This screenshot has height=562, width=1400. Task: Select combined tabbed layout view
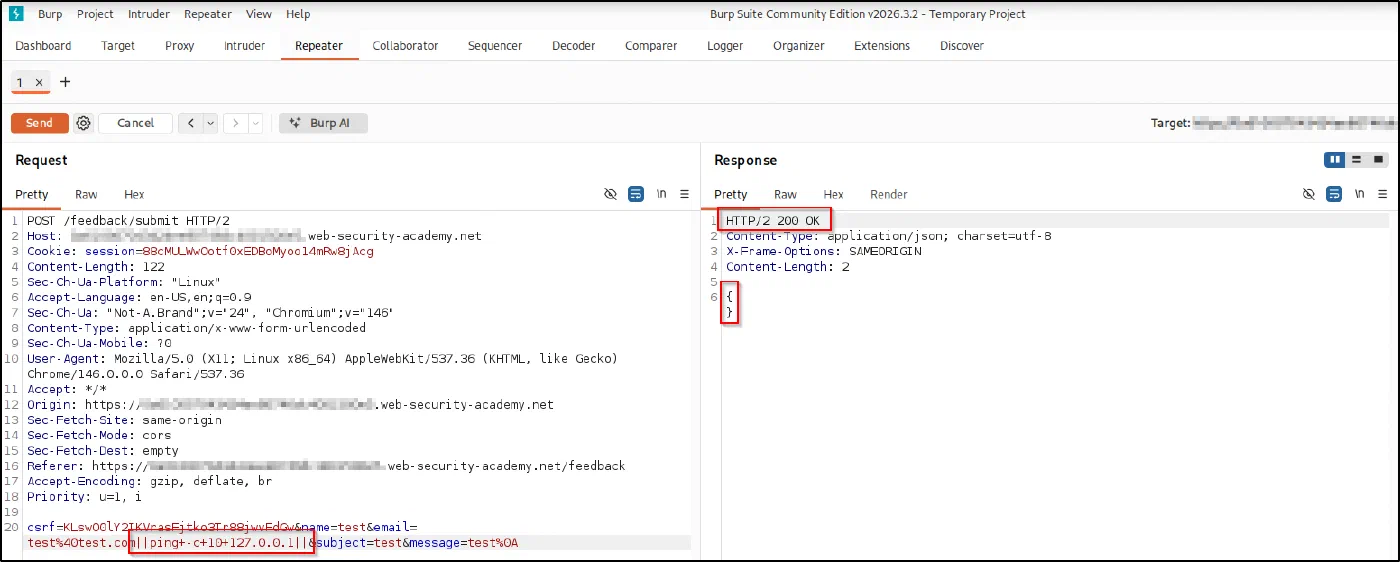(1379, 160)
